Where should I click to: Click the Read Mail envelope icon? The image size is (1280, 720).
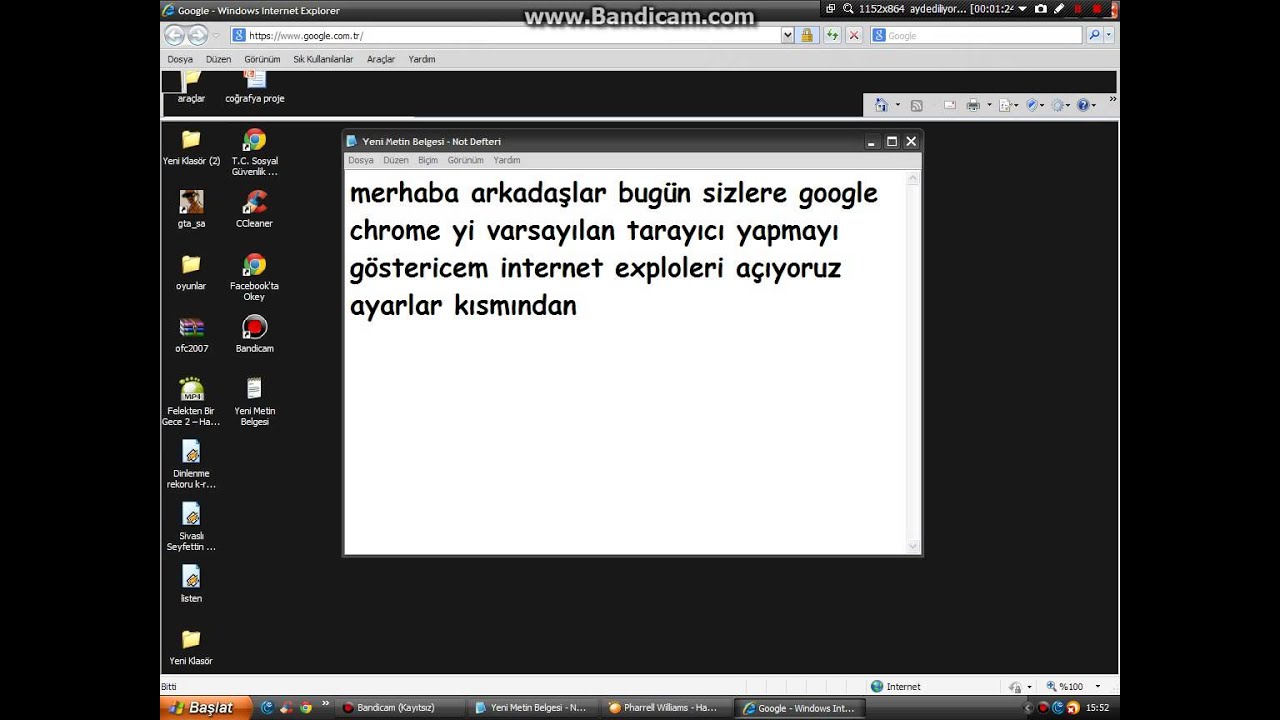(x=949, y=105)
